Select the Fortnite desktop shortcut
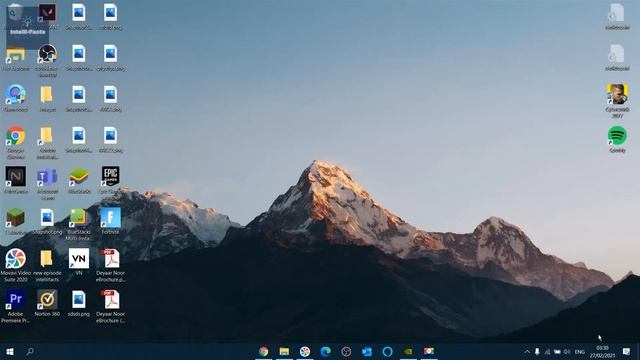Viewport: 640px width, 360px height. point(110,217)
